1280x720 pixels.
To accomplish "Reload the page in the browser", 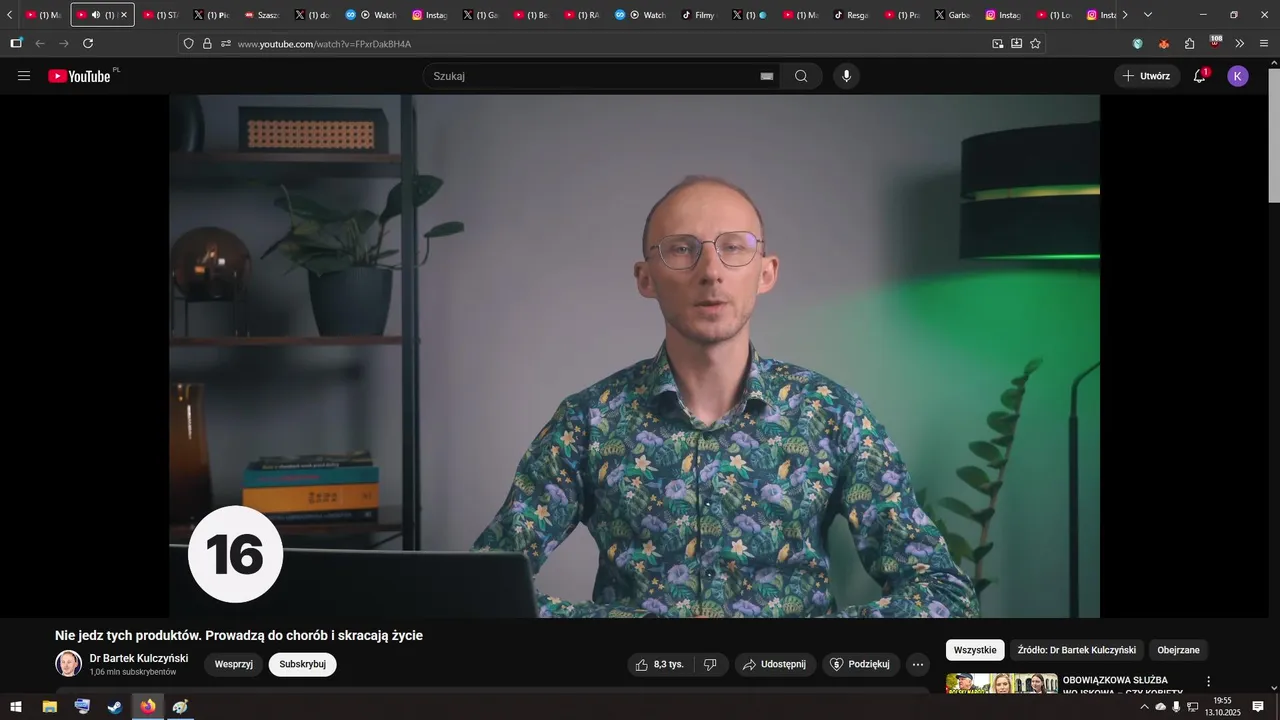I will (88, 43).
